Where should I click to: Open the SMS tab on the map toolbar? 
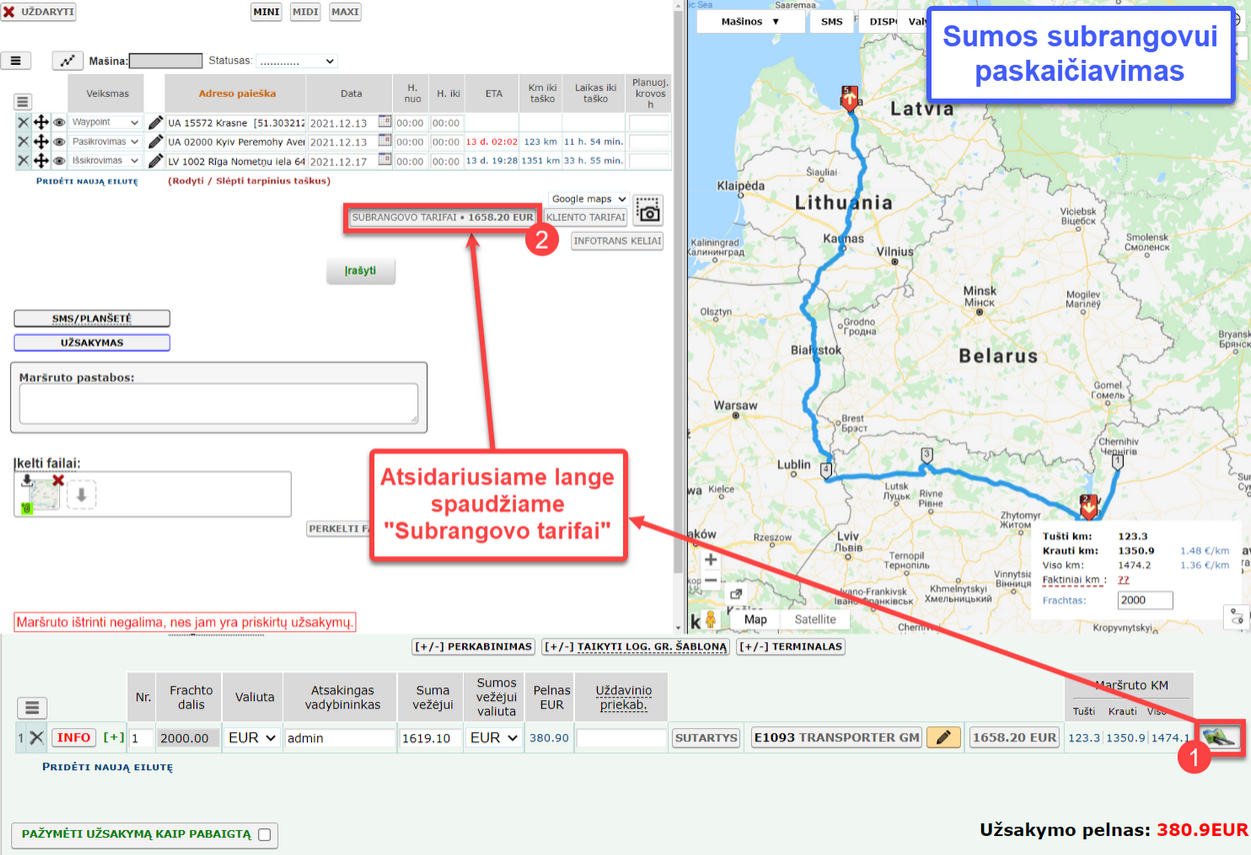coord(832,21)
